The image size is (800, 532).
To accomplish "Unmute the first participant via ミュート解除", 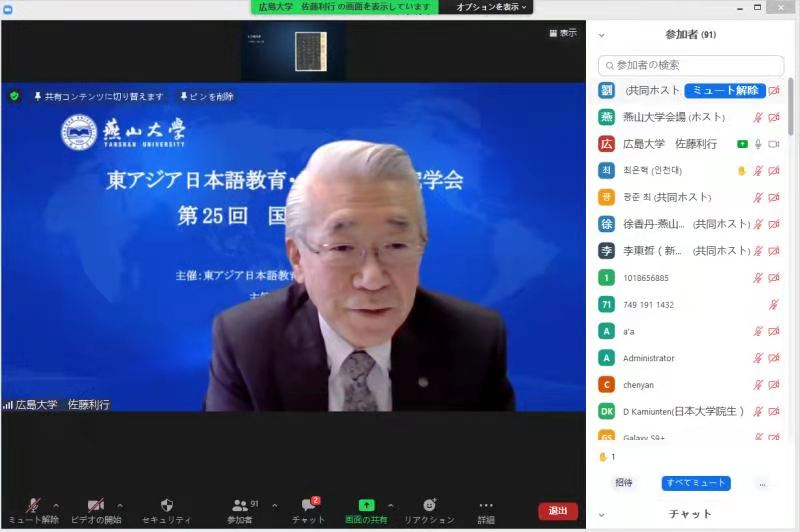I will [x=725, y=90].
